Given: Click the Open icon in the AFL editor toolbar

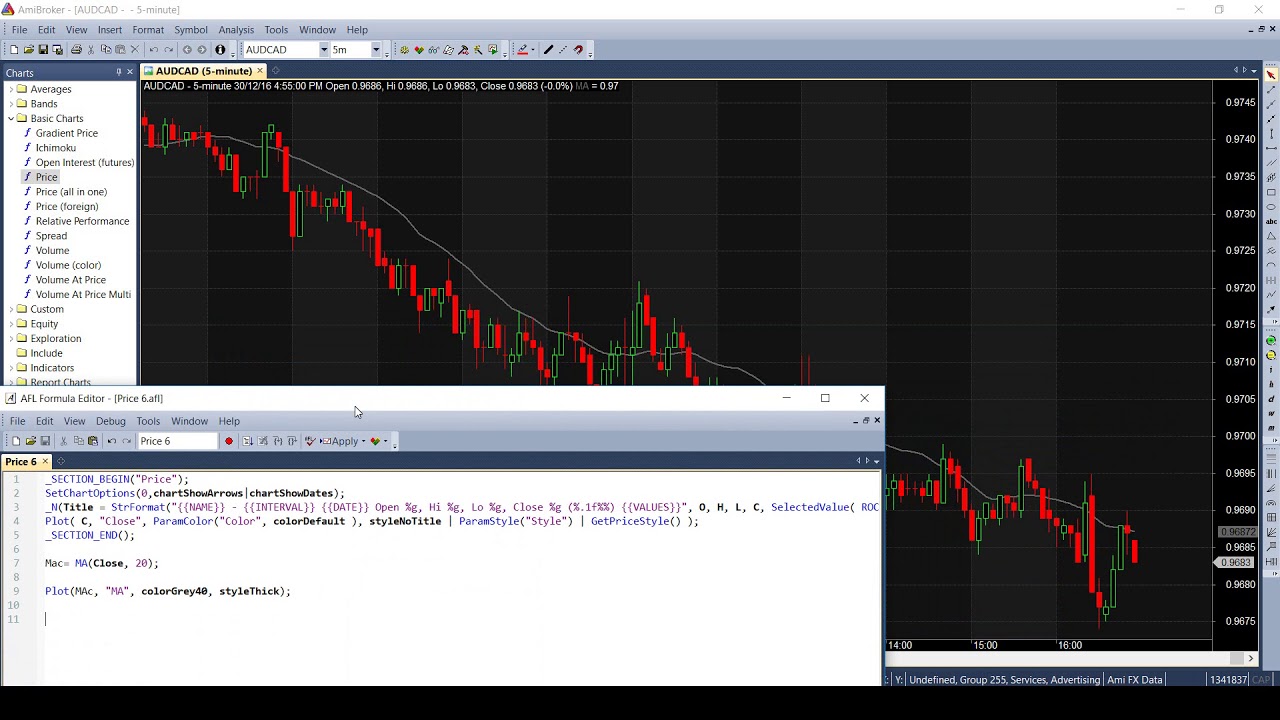Looking at the screenshot, I should [x=31, y=441].
